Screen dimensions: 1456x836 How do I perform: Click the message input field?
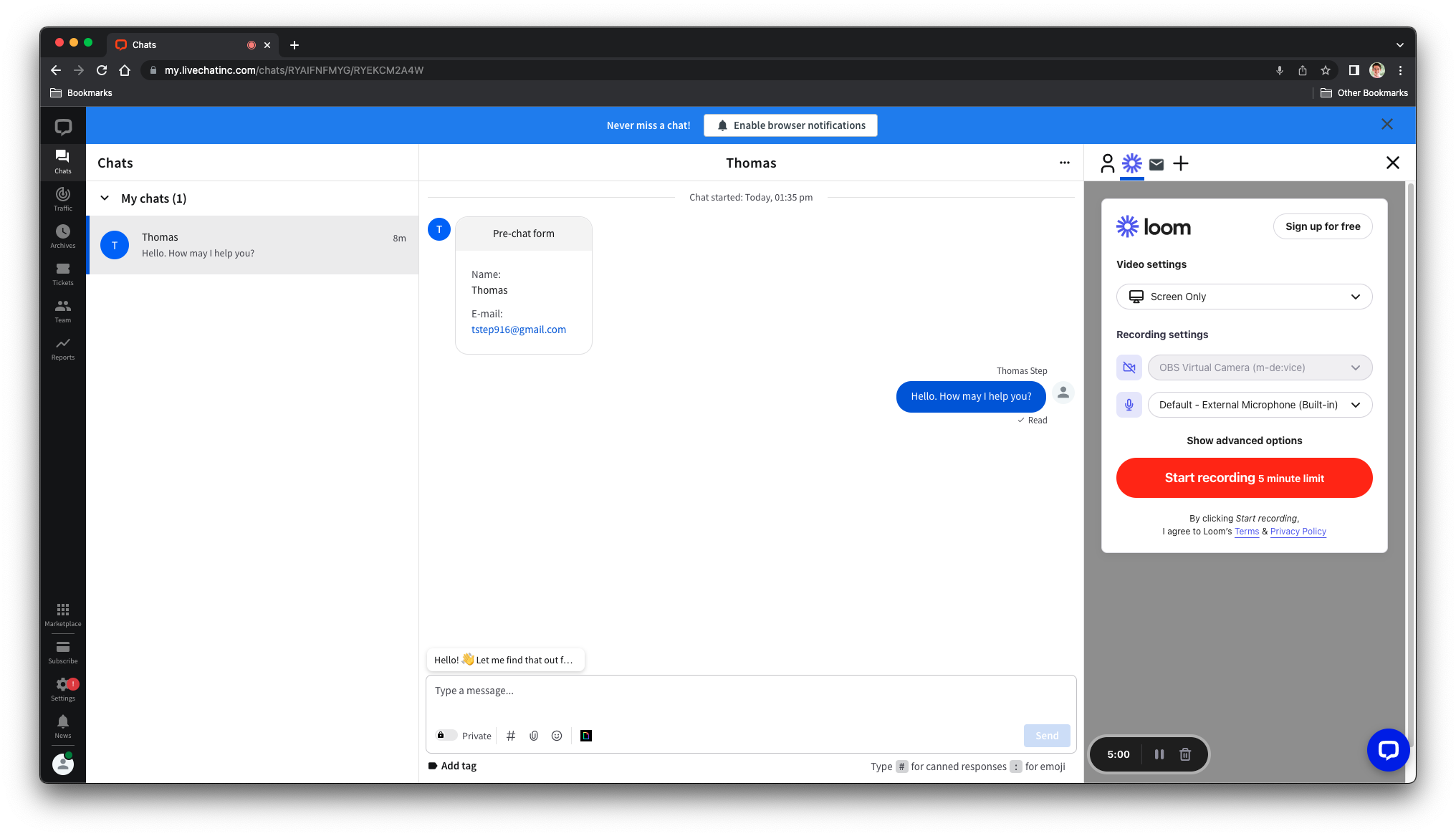(751, 690)
